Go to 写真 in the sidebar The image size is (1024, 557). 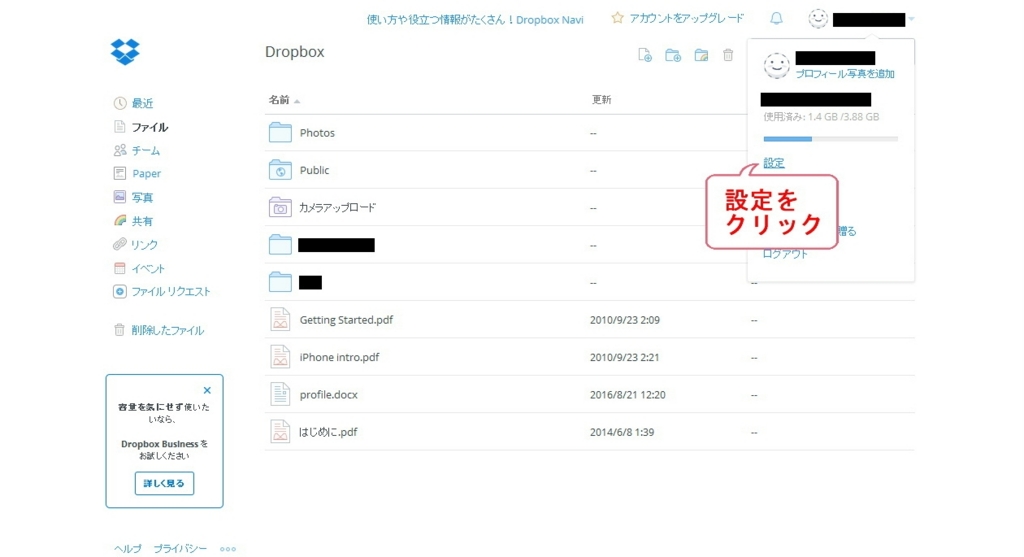142,197
